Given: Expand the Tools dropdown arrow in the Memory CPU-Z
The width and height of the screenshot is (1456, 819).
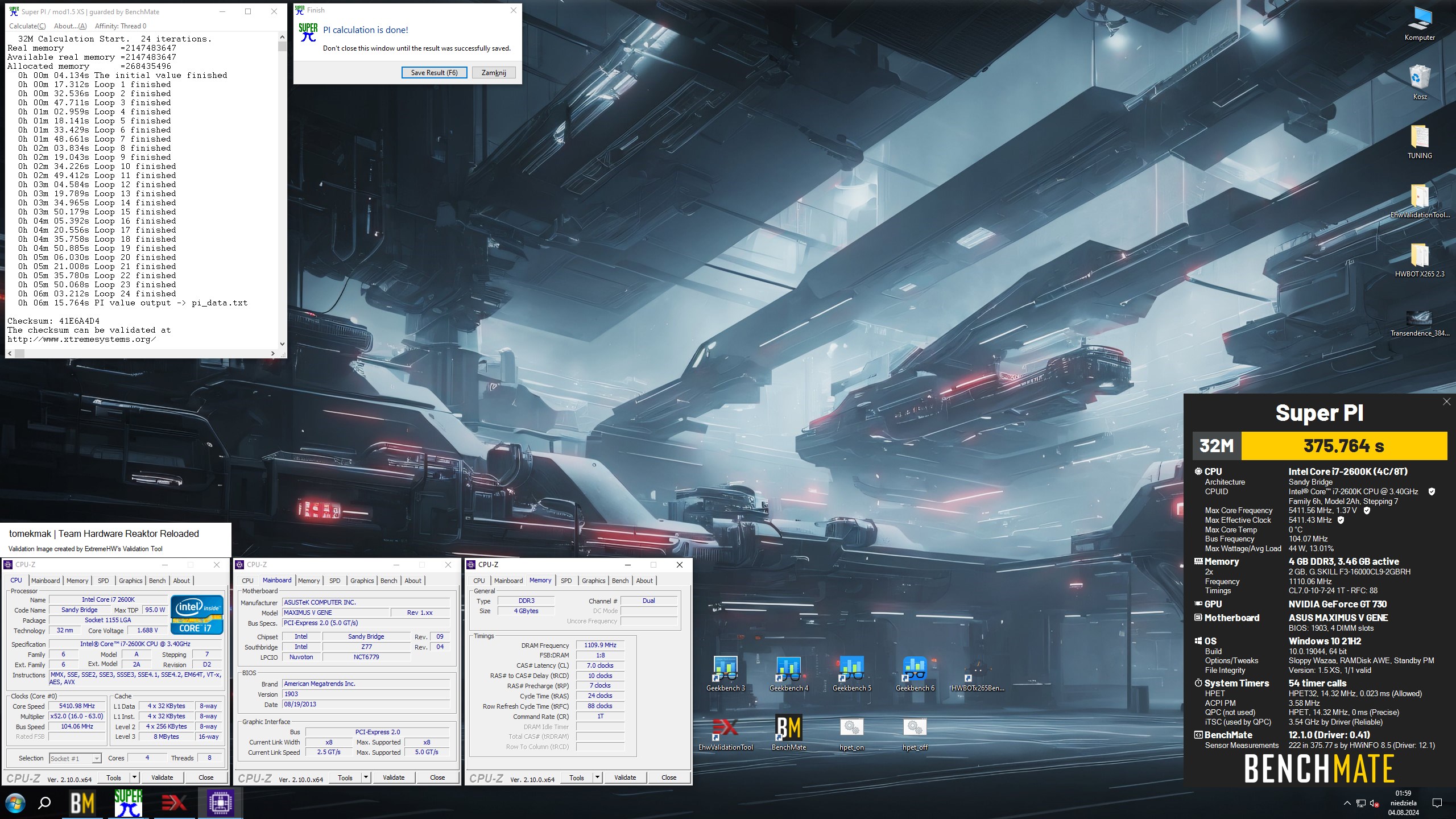Looking at the screenshot, I should coord(597,777).
